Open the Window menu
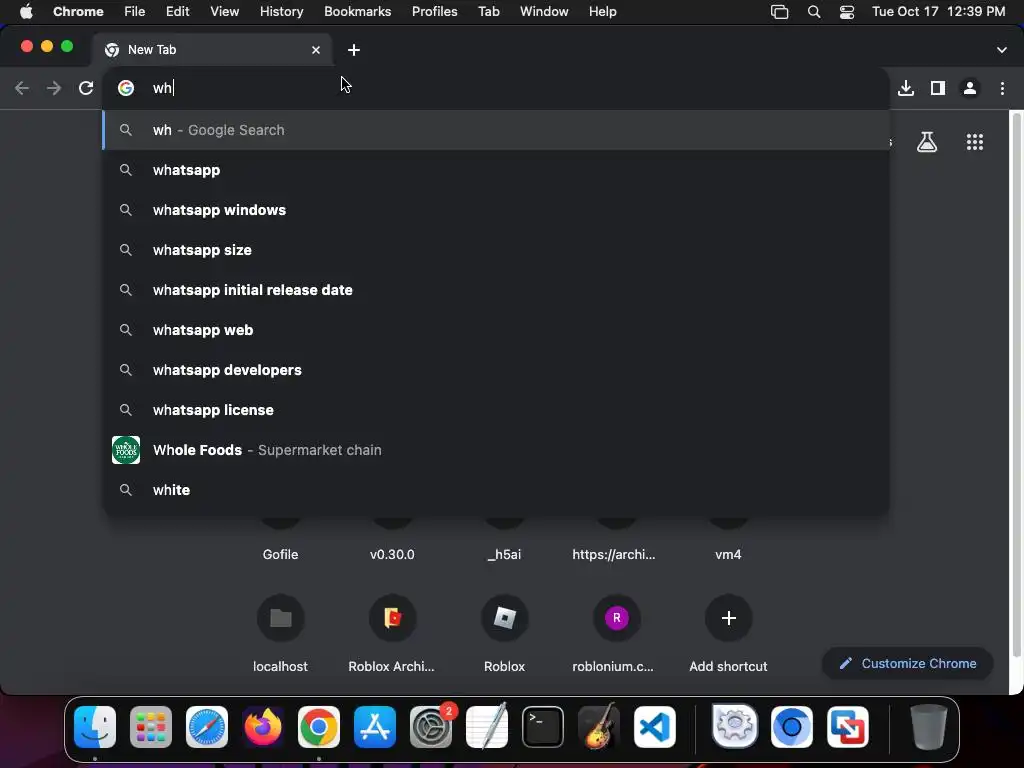 pyautogui.click(x=544, y=11)
